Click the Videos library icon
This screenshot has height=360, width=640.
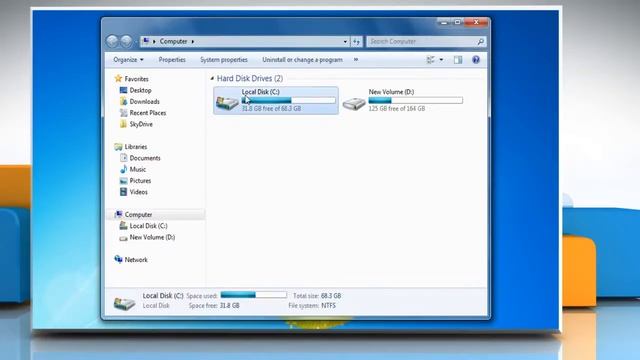(123, 192)
